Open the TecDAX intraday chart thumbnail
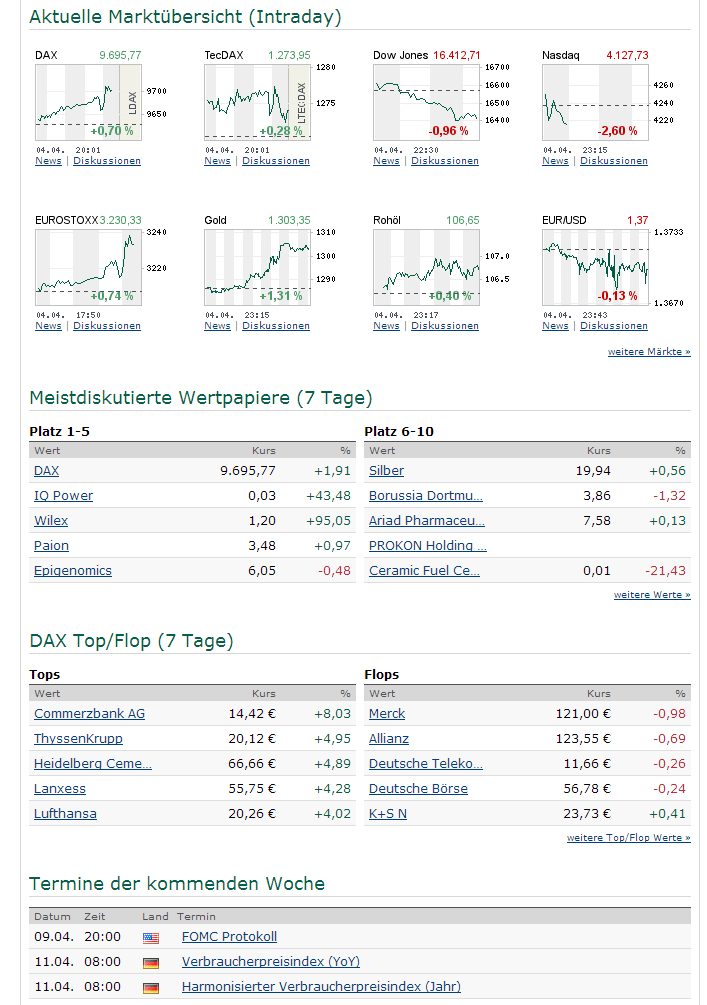Screen dimensions: 707x1005 tap(258, 102)
